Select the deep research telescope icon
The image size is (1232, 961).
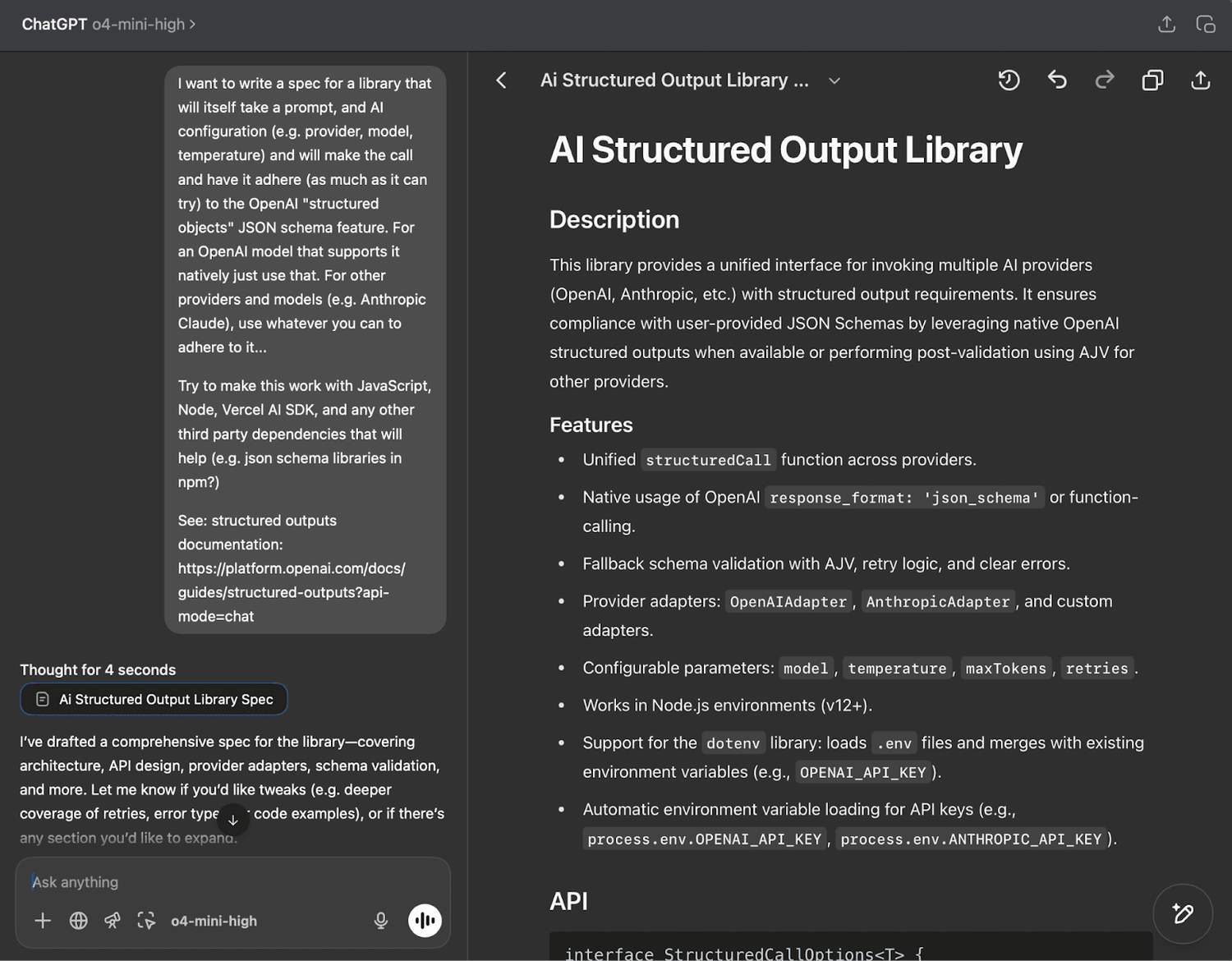[113, 921]
